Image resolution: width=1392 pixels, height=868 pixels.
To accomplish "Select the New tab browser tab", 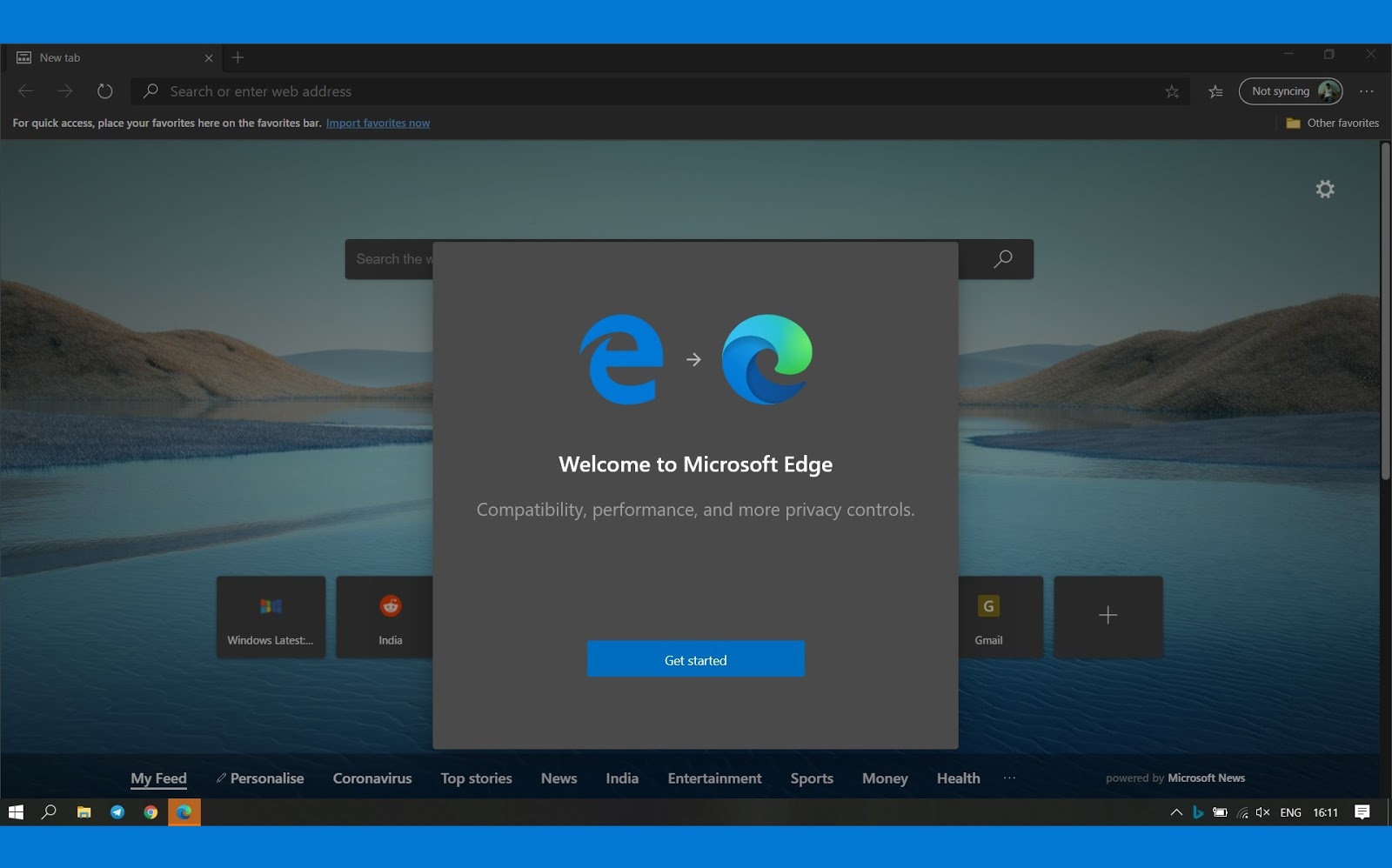I will [x=115, y=57].
